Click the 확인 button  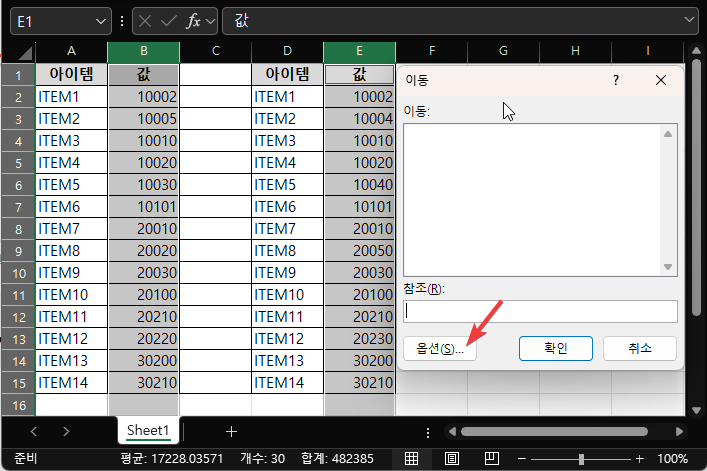(x=556, y=348)
